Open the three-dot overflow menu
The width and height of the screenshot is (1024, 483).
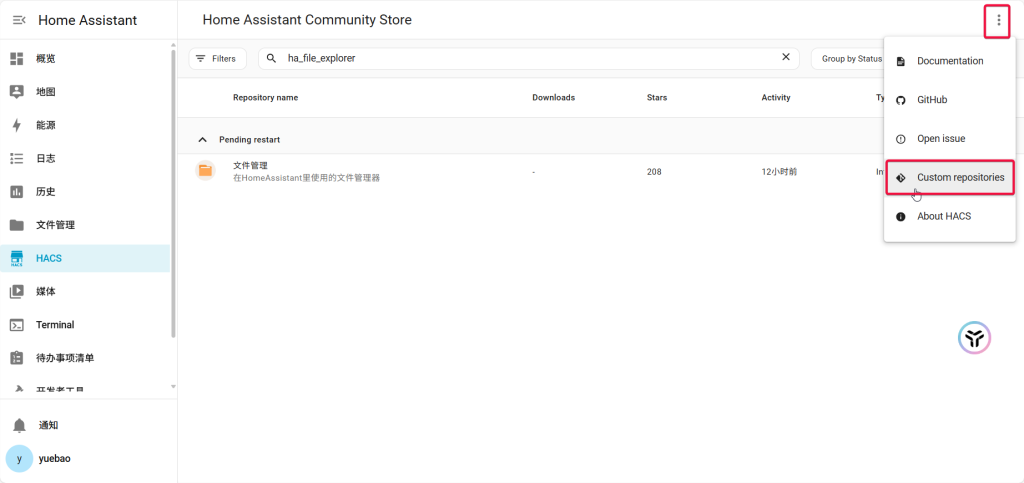998,21
